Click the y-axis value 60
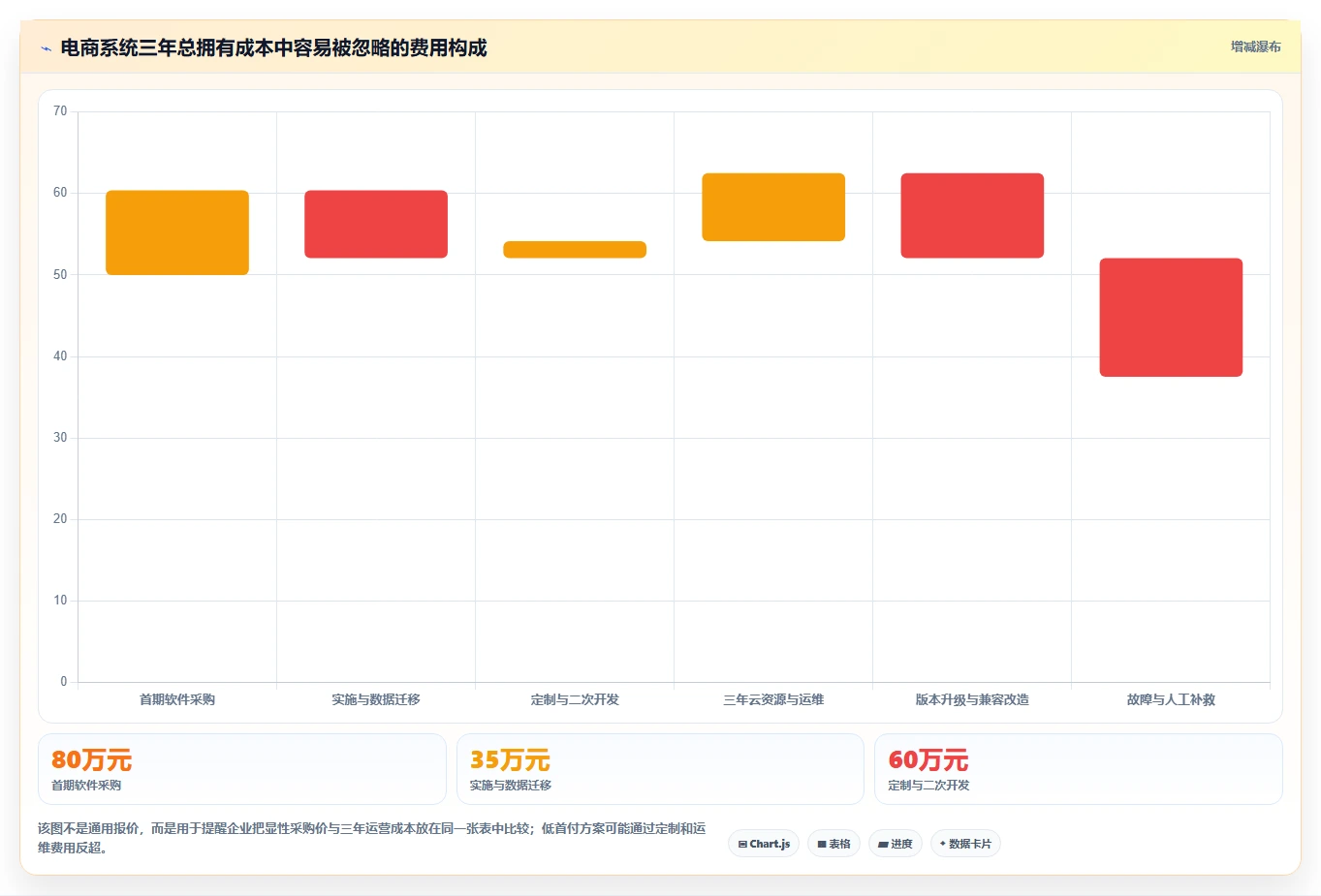This screenshot has width=1321, height=896. point(60,193)
